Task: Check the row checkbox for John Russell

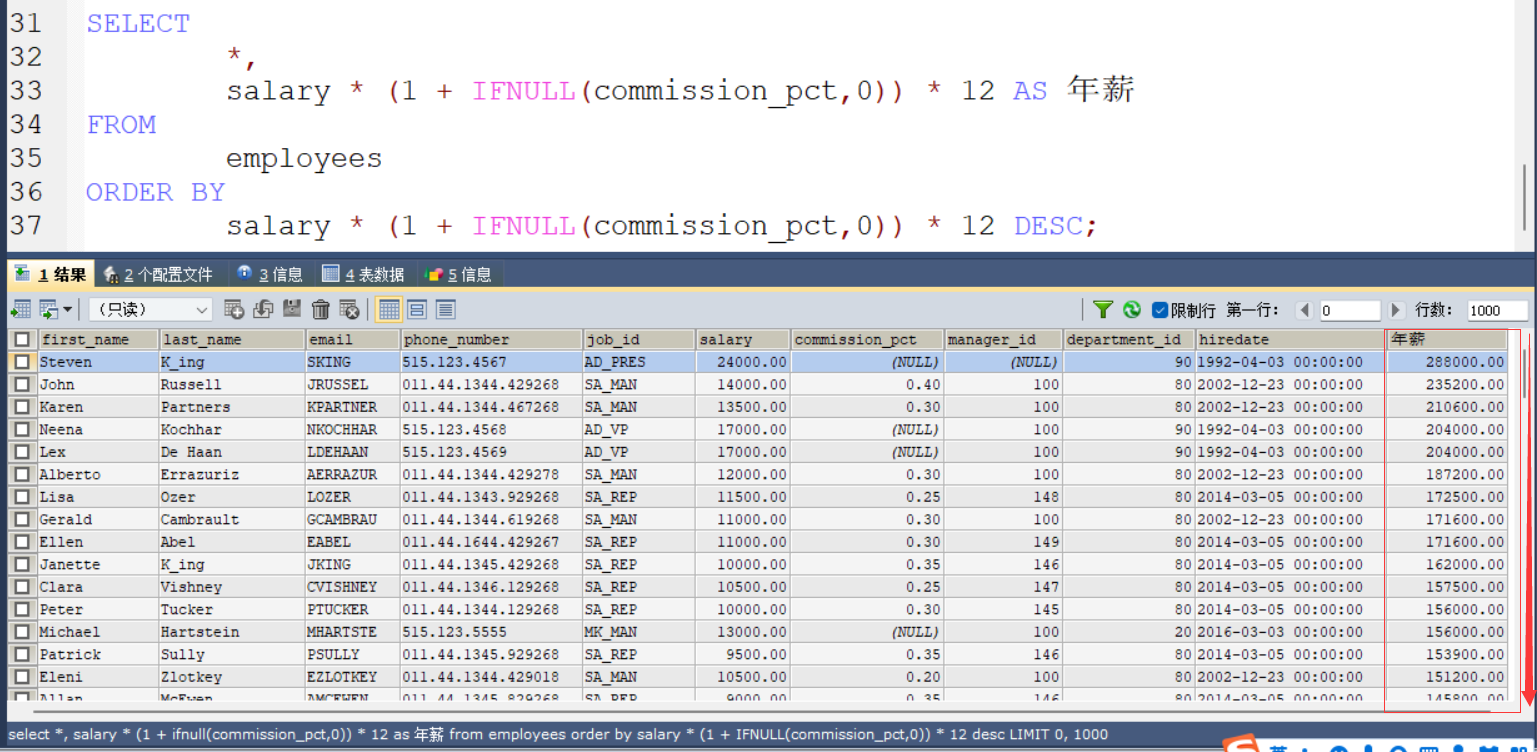Action: pyautogui.click(x=22, y=385)
